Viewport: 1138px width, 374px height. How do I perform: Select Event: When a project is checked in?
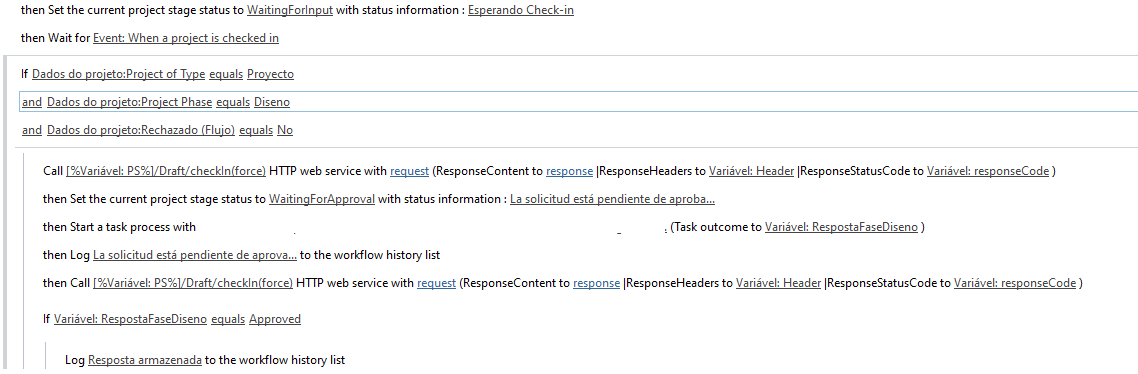(186, 38)
